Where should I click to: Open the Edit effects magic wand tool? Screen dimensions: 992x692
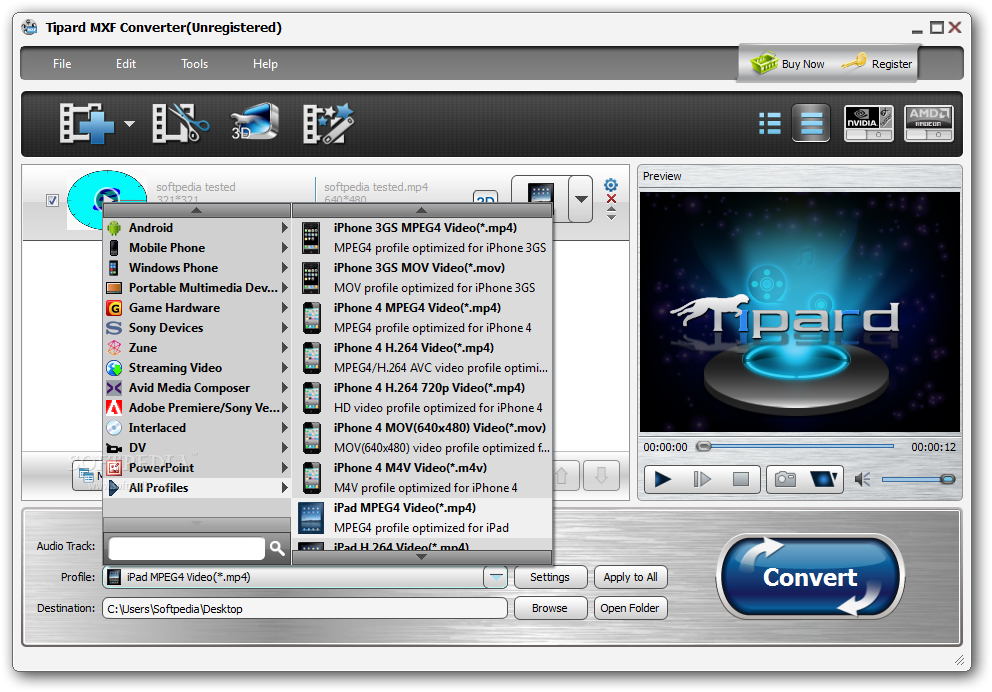click(328, 124)
